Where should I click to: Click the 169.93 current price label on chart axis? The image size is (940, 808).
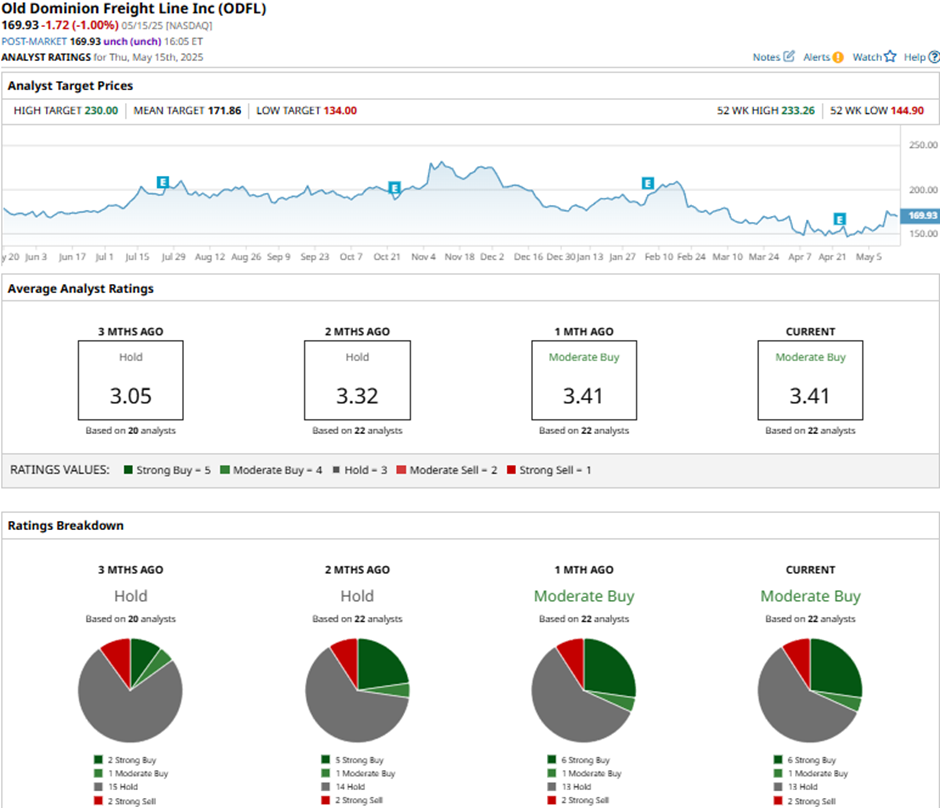pos(919,215)
